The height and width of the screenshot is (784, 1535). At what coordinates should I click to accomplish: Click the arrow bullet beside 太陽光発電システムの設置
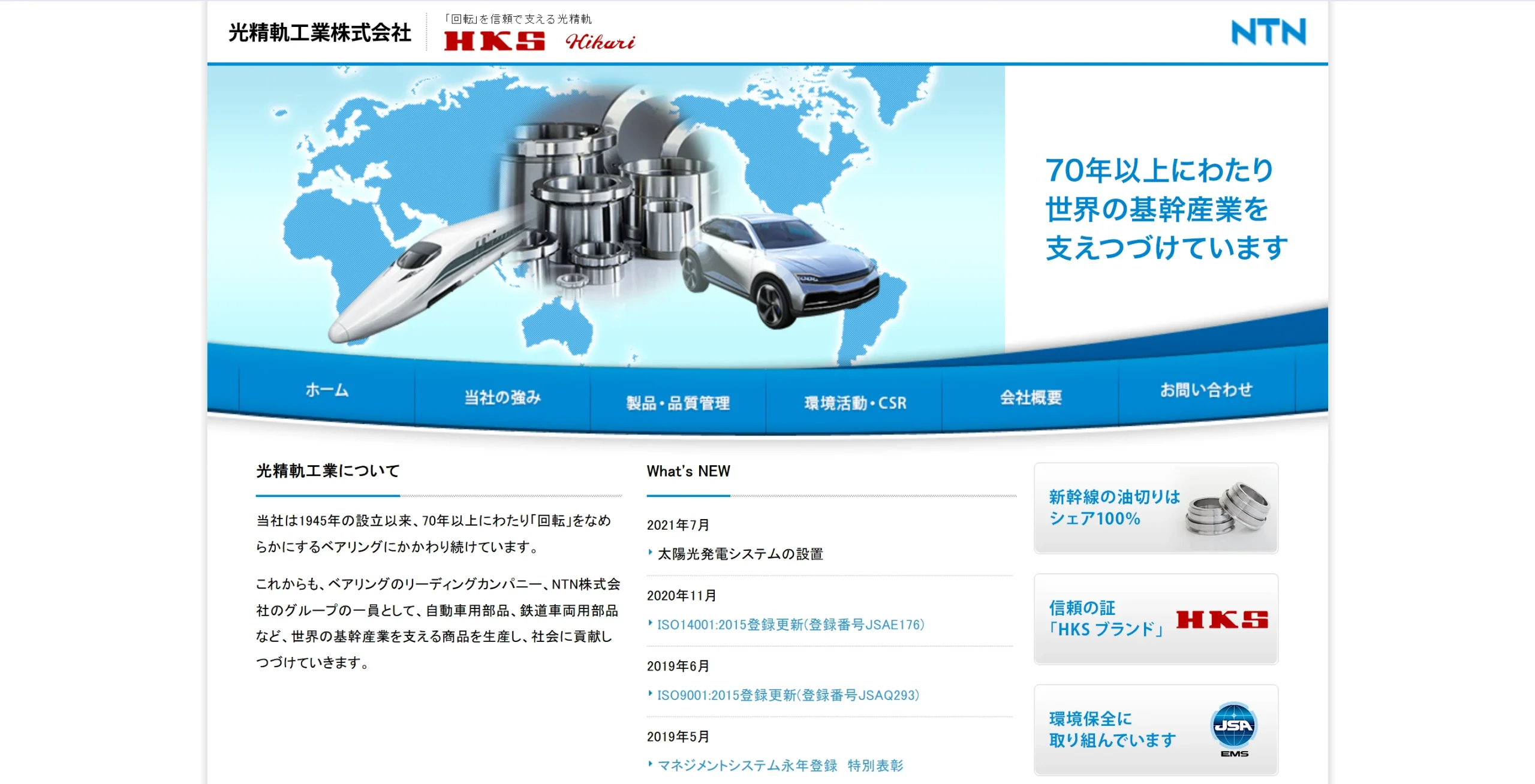coord(651,552)
